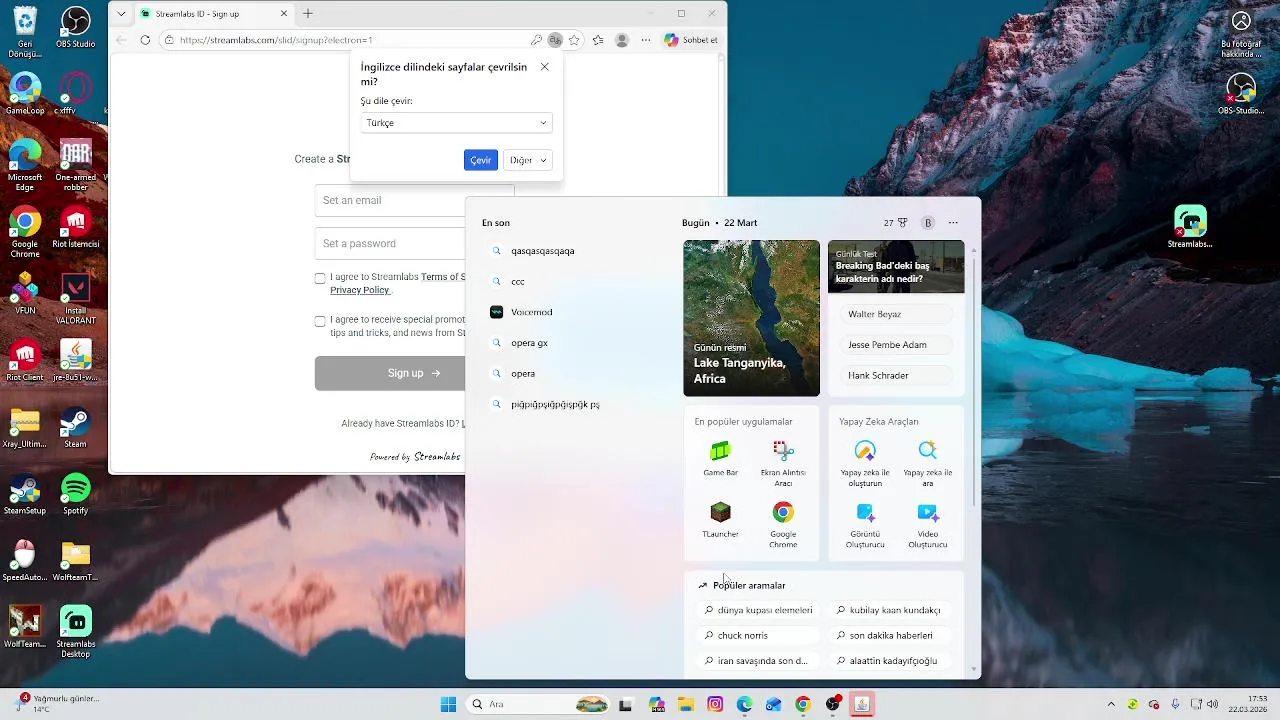Image resolution: width=1280 pixels, height=720 pixels.
Task: Check the agree to Terms checkbox
Action: 320,278
